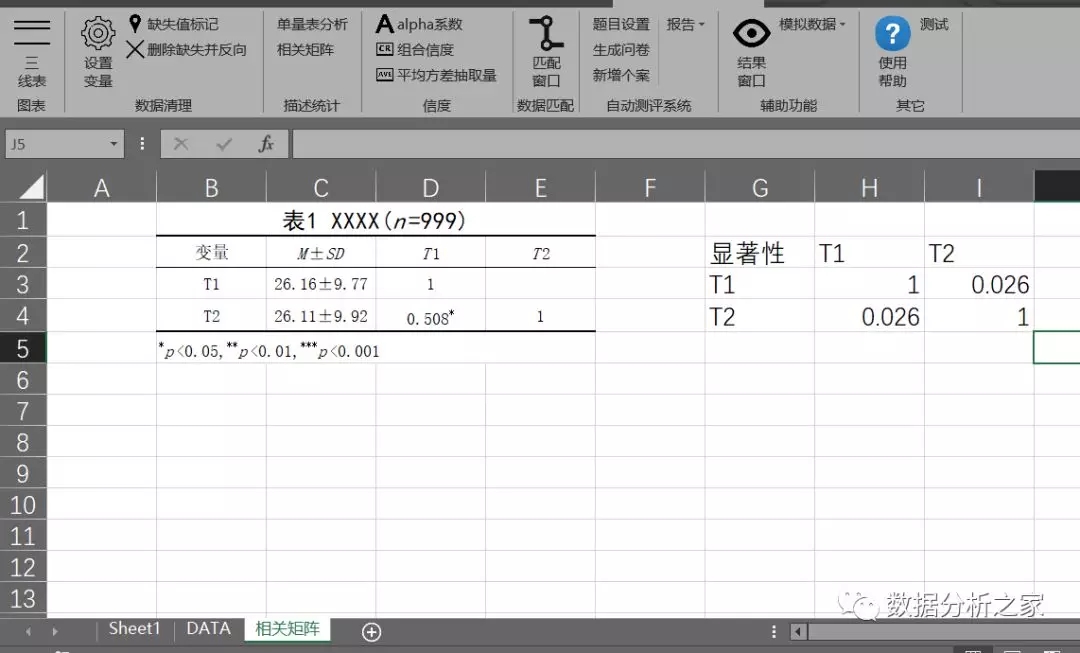Click the selected cell J5
Viewport: 1080px width, 653px height.
1057,347
